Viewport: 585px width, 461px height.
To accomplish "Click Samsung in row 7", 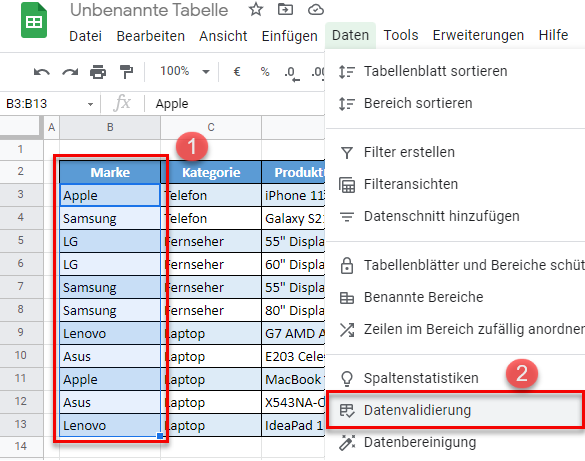I will pos(110,287).
